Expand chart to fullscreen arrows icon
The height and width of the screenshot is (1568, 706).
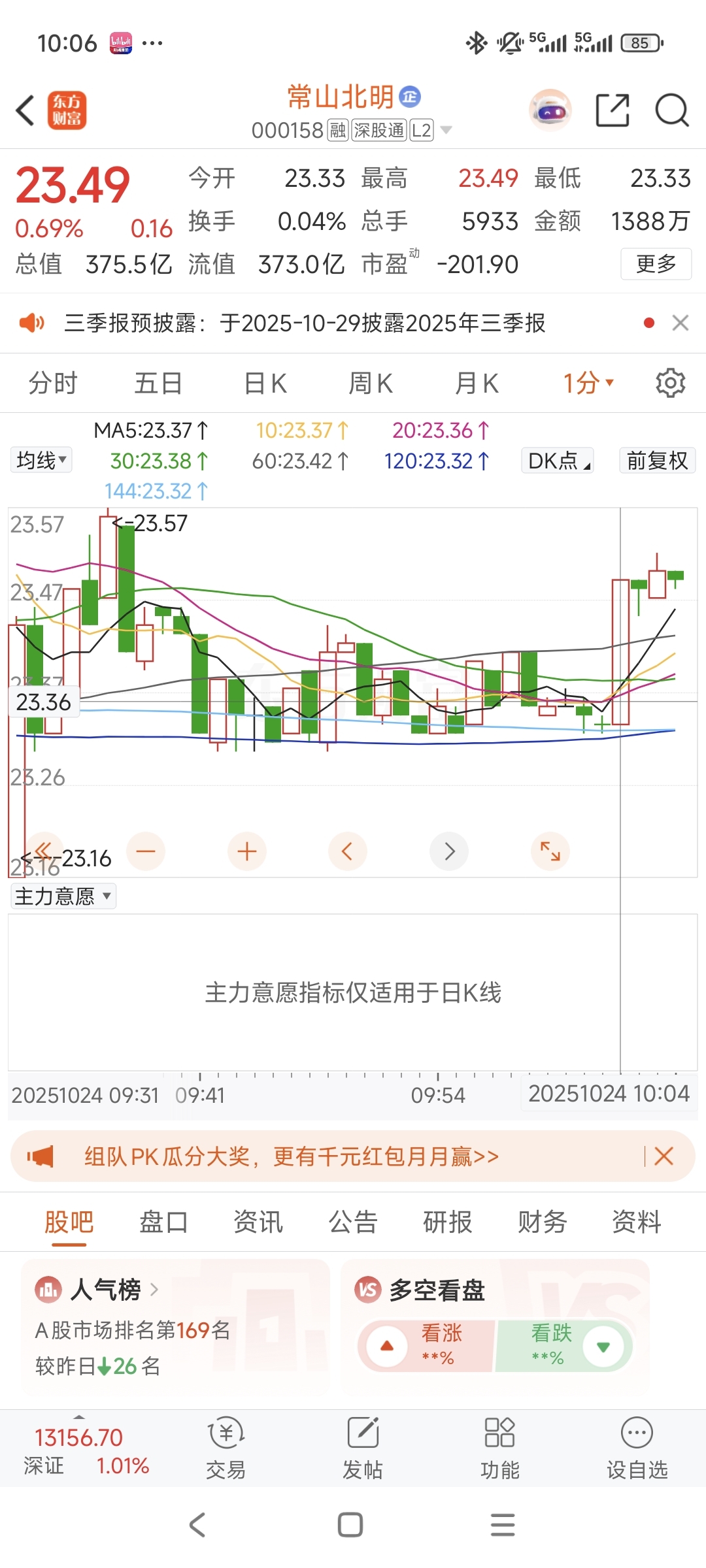550,851
